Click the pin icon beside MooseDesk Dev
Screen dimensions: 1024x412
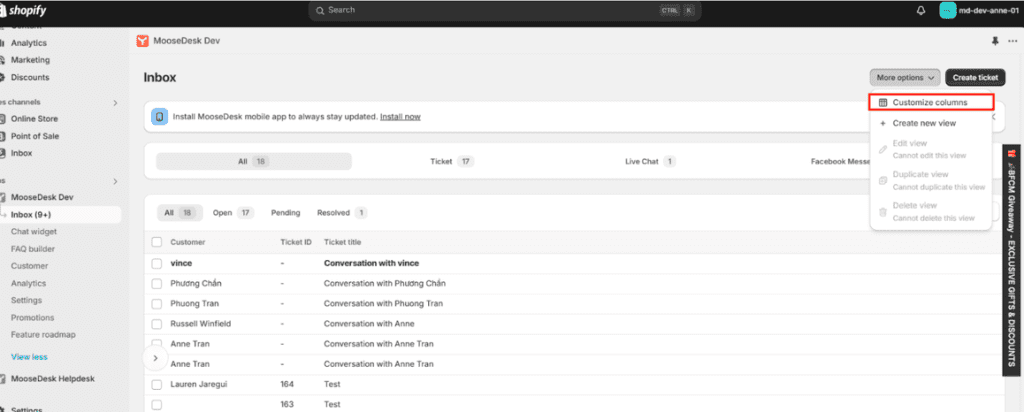pyautogui.click(x=995, y=41)
